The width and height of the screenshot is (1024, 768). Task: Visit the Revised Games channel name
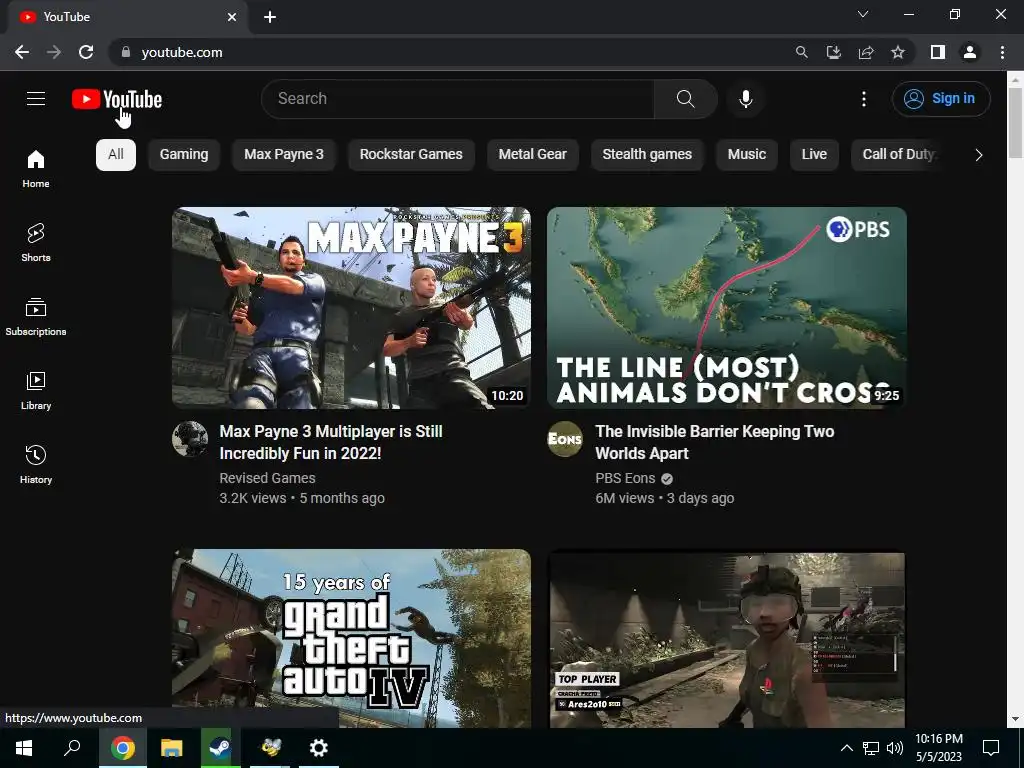267,478
